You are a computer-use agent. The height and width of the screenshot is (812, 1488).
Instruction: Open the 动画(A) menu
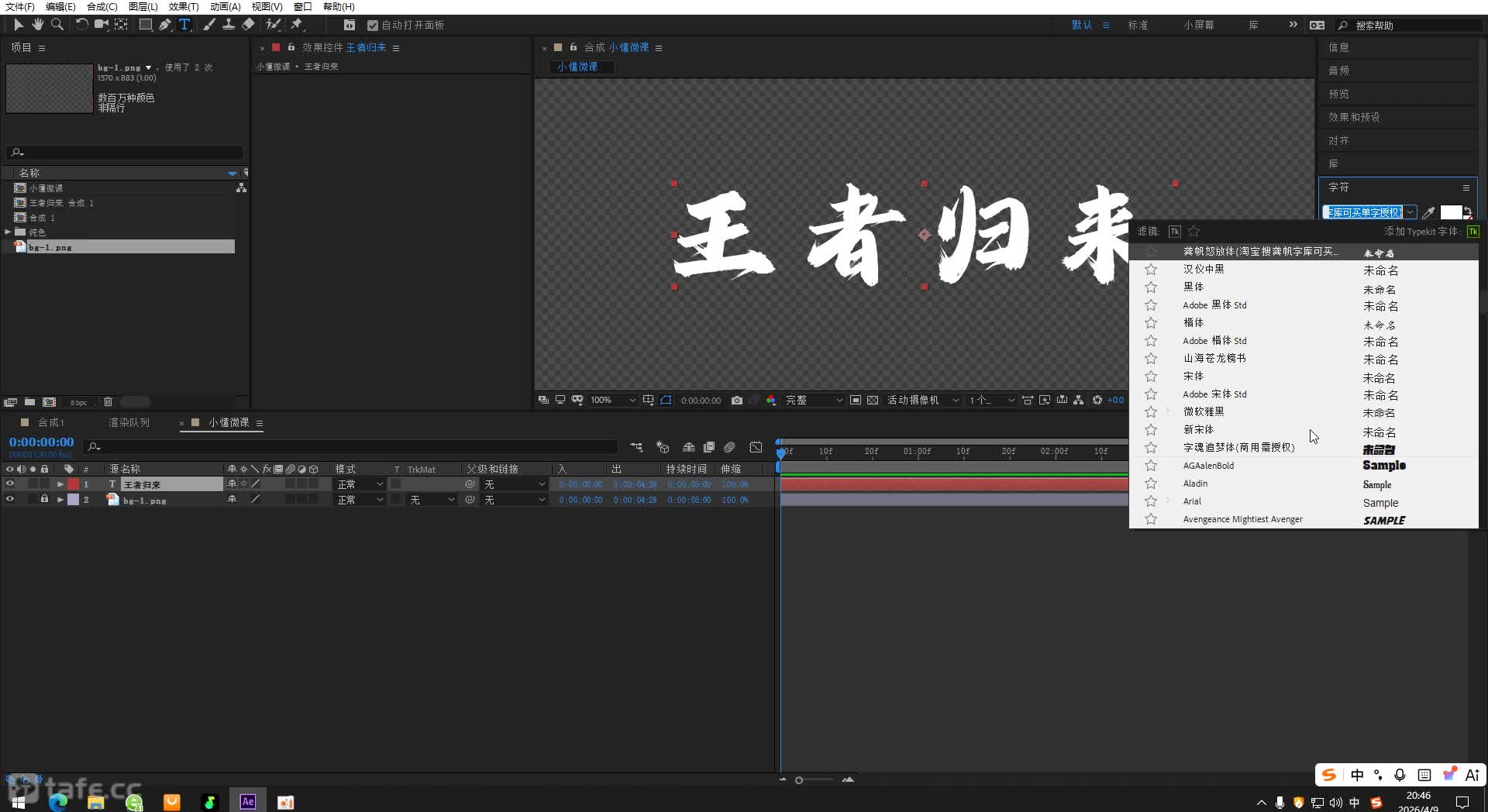coord(225,7)
